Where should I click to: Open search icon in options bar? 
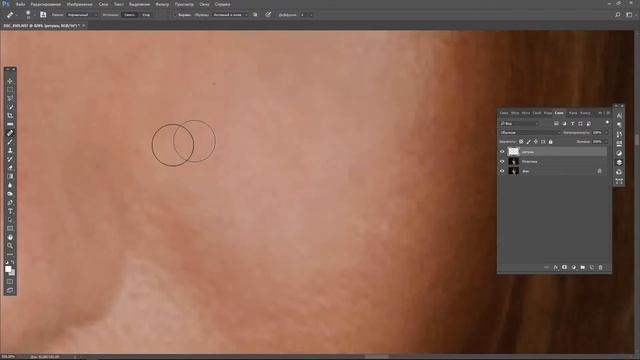pyautogui.click(x=618, y=15)
